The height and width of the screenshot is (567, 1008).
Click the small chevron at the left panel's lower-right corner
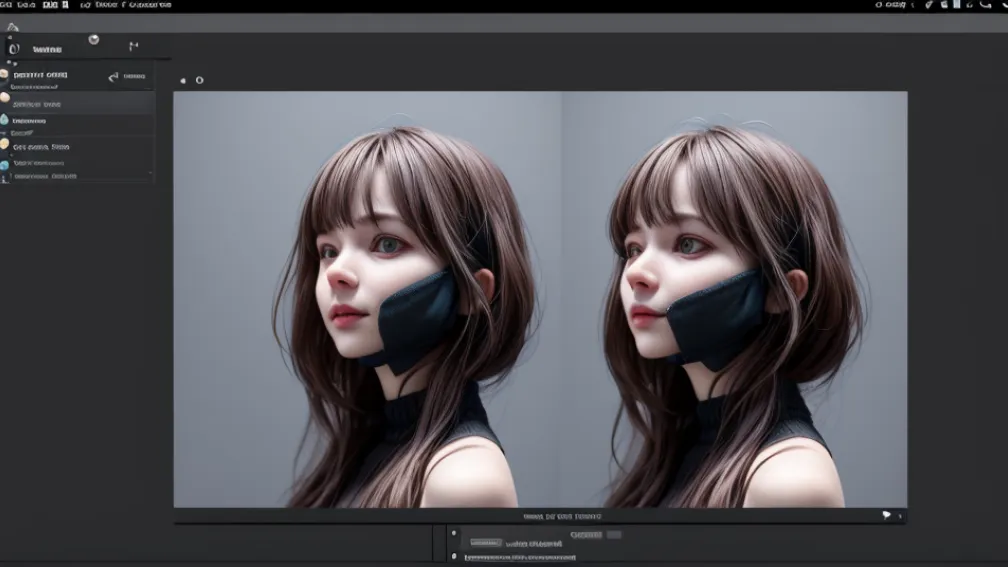150,172
